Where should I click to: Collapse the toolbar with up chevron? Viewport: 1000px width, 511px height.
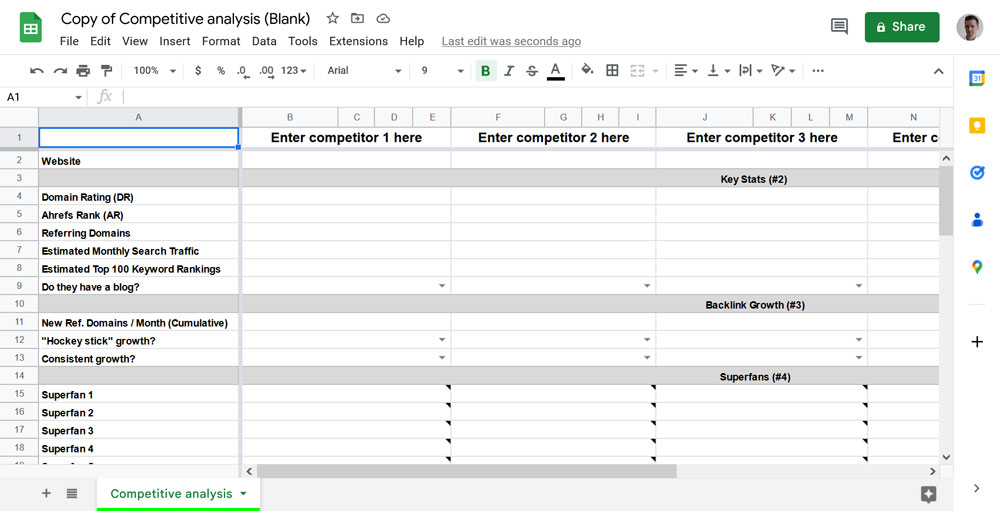tap(938, 71)
